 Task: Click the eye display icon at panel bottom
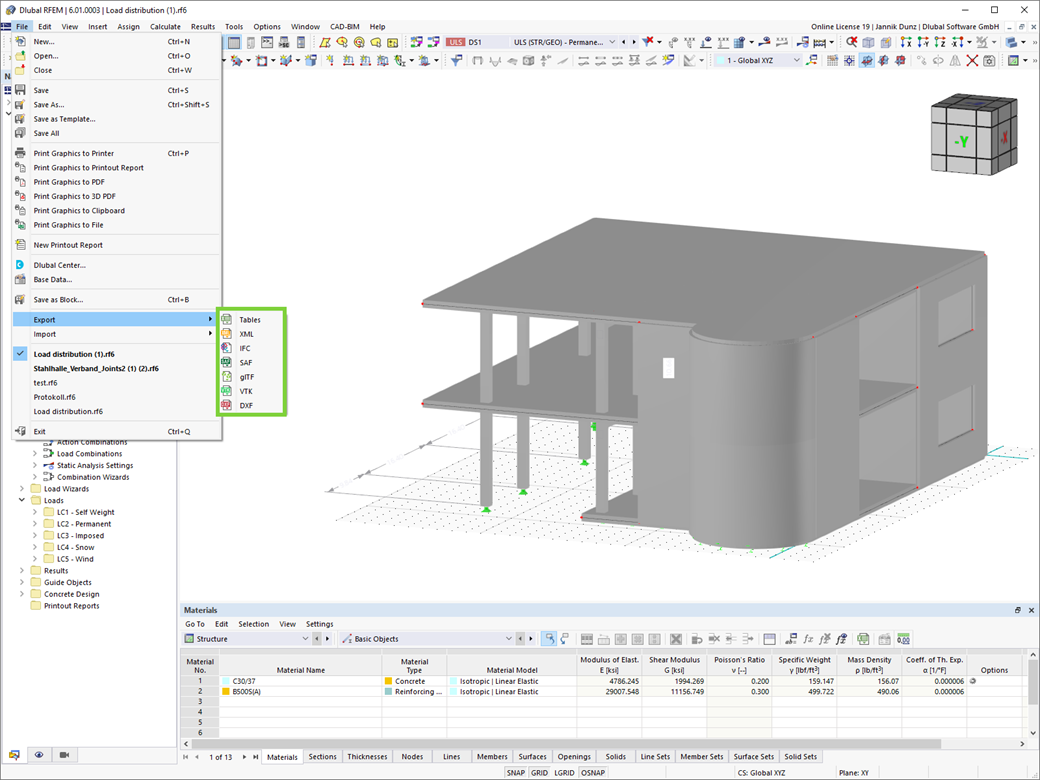click(x=39, y=755)
